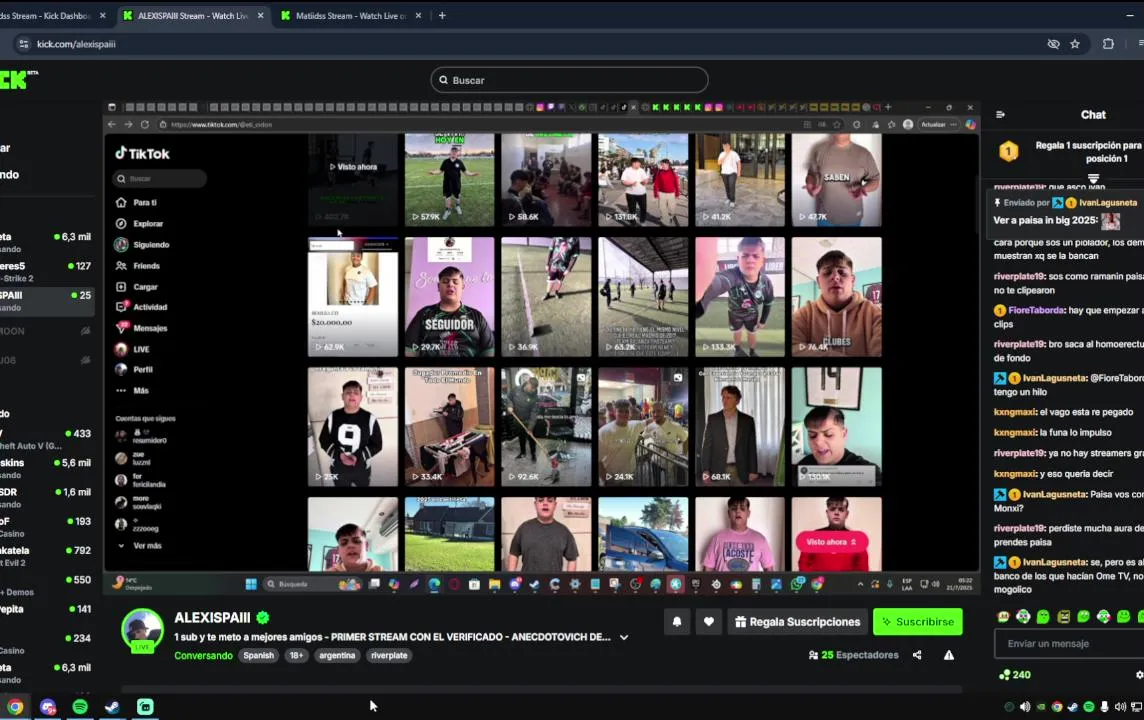Open Steam from the Windows taskbar
The width and height of the screenshot is (1144, 720).
112,706
